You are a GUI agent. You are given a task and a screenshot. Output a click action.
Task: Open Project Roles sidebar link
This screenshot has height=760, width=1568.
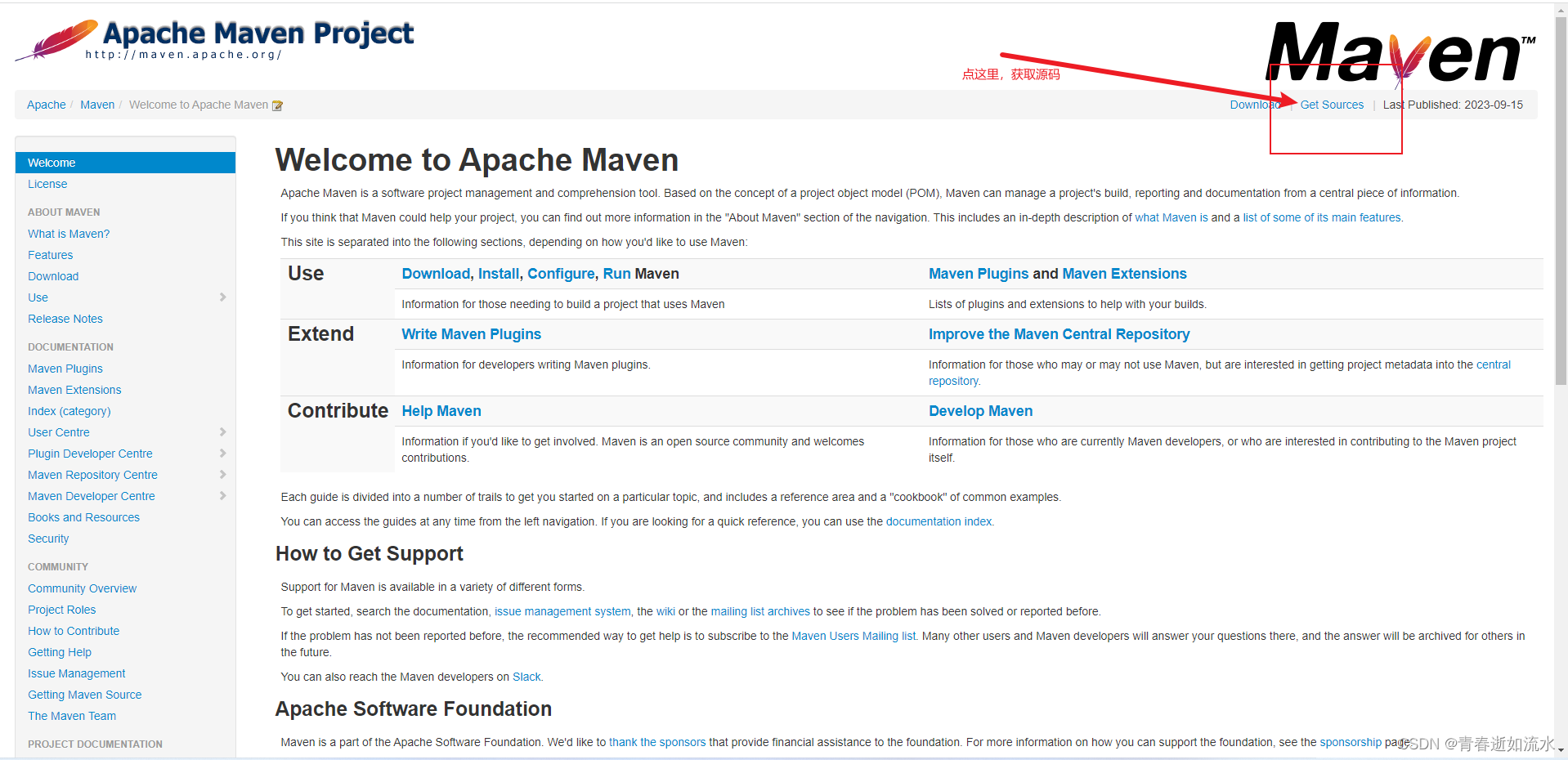click(x=62, y=610)
